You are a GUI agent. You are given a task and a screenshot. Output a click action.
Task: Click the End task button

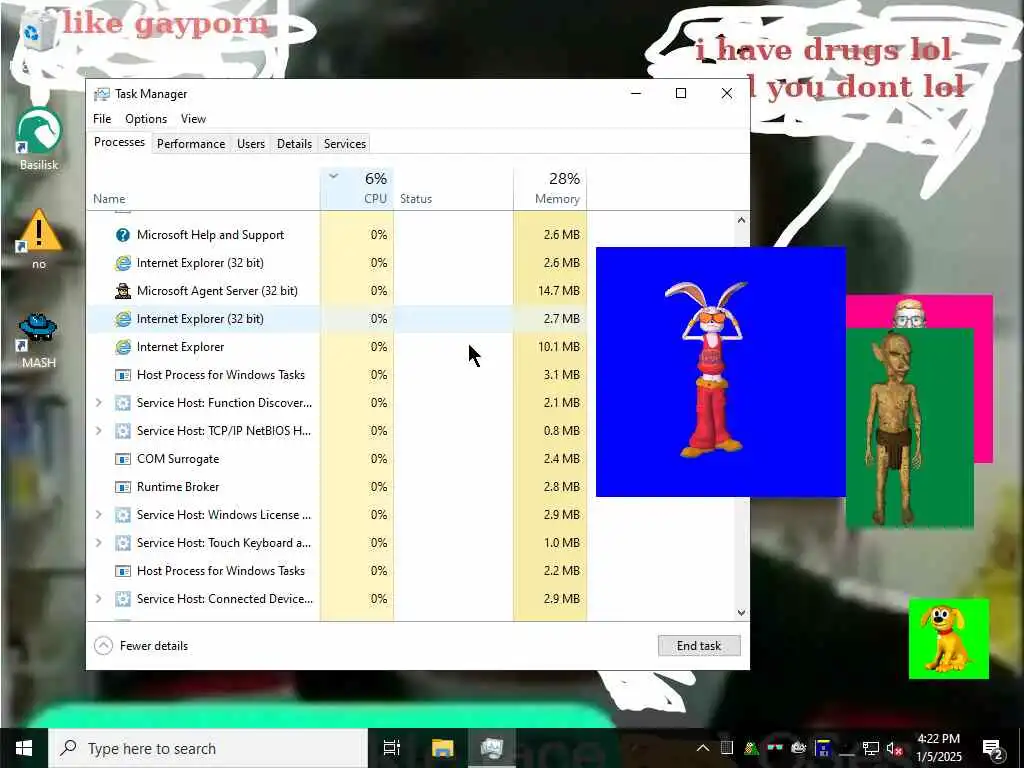pyautogui.click(x=699, y=646)
